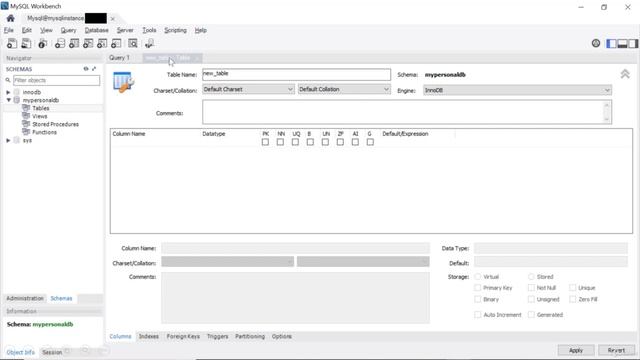The image size is (640, 360).
Task: Tick the G generated column checkbox
Action: click(370, 142)
